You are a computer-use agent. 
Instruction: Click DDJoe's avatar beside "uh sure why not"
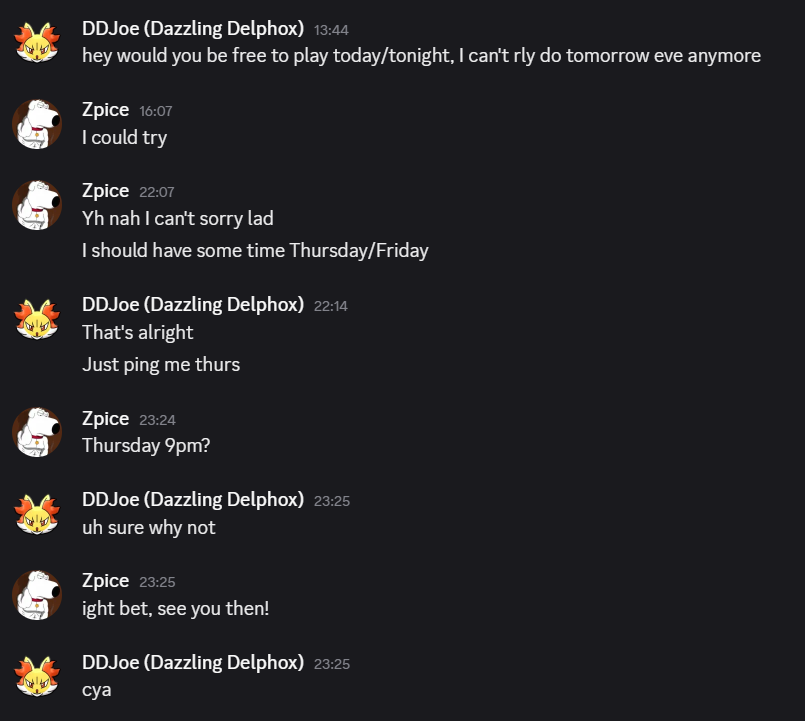37,514
